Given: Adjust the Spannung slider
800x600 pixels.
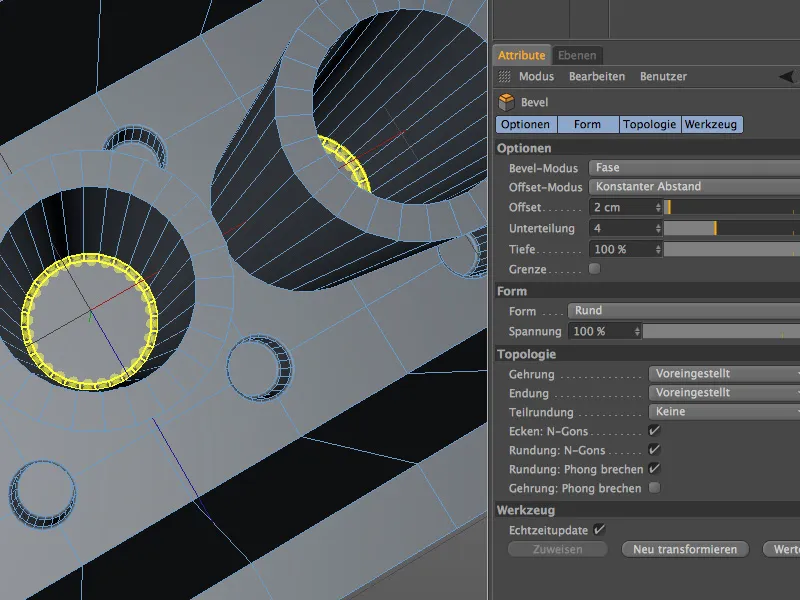Looking at the screenshot, I should (x=721, y=332).
